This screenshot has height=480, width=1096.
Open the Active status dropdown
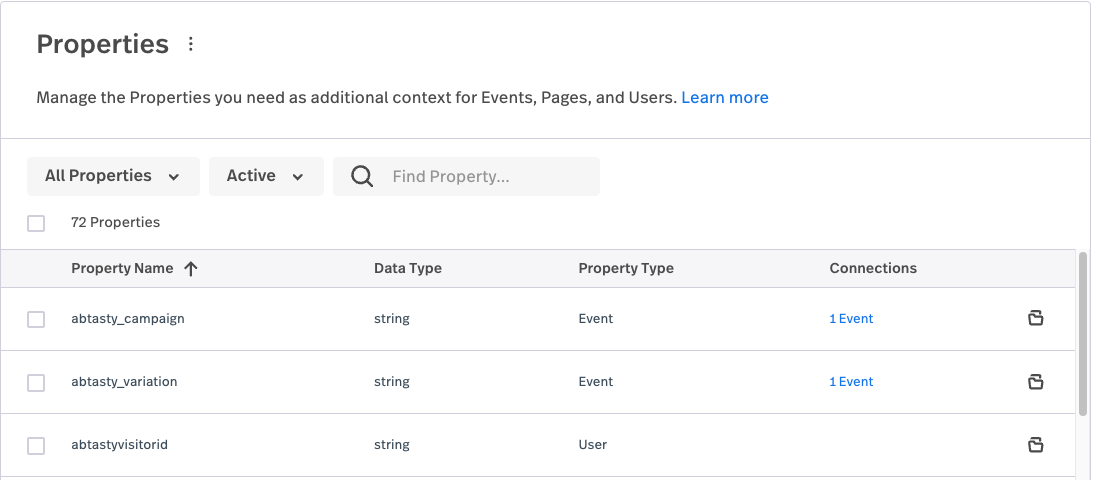pos(266,176)
